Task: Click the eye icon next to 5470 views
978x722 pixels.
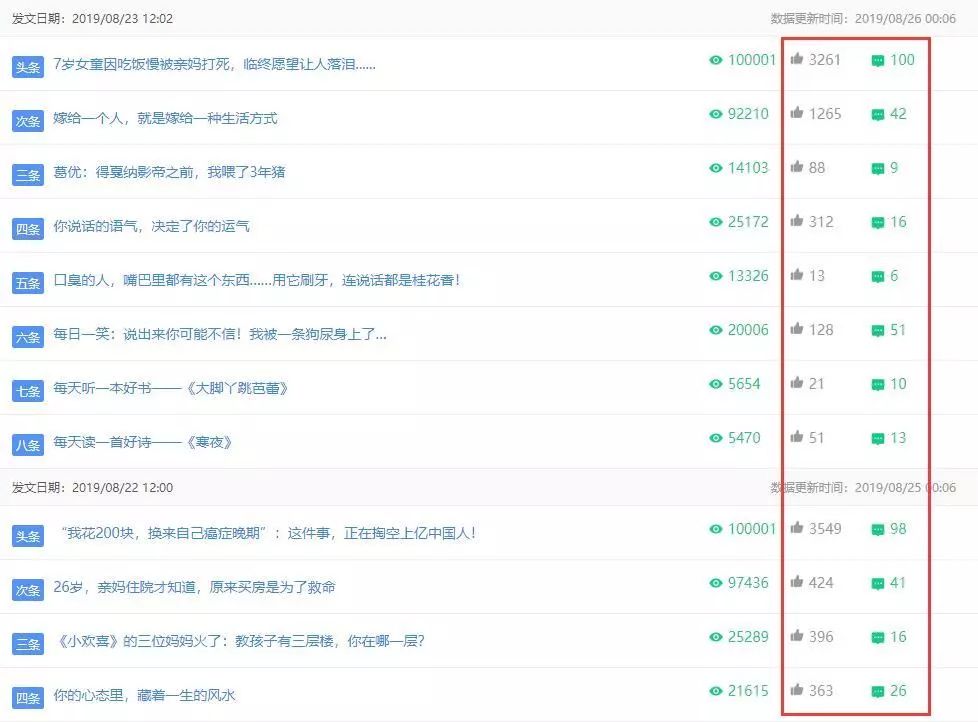Action: click(x=715, y=437)
